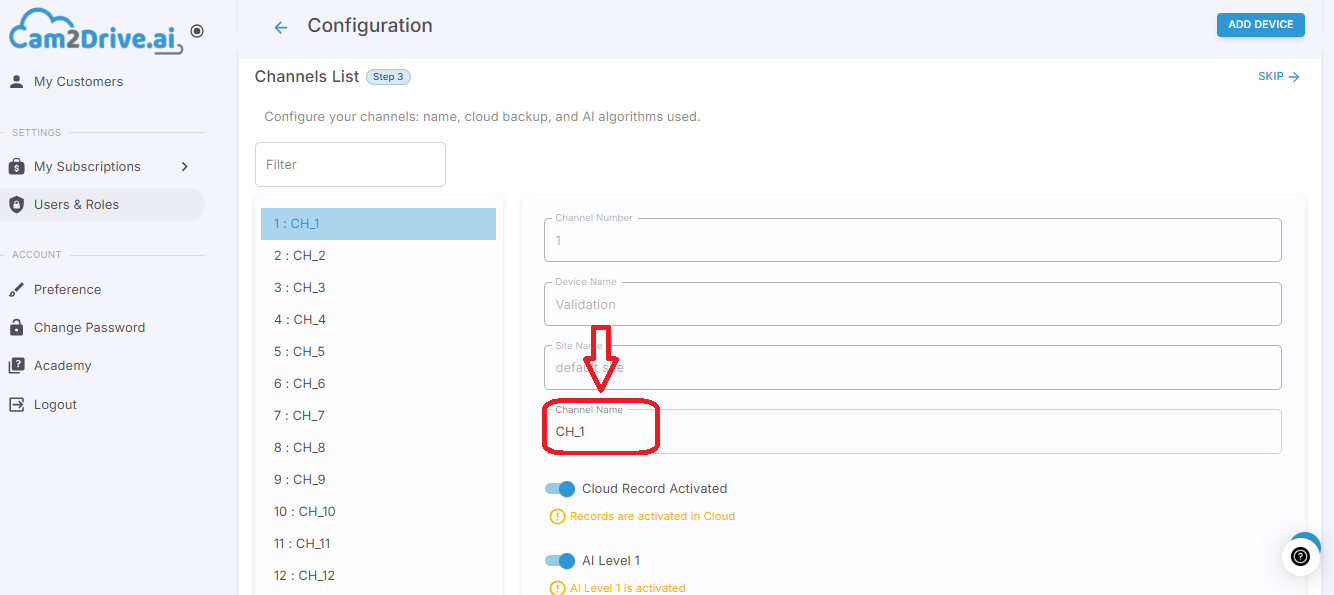
Task: Click the Users & Roles shield icon
Action: (x=16, y=204)
